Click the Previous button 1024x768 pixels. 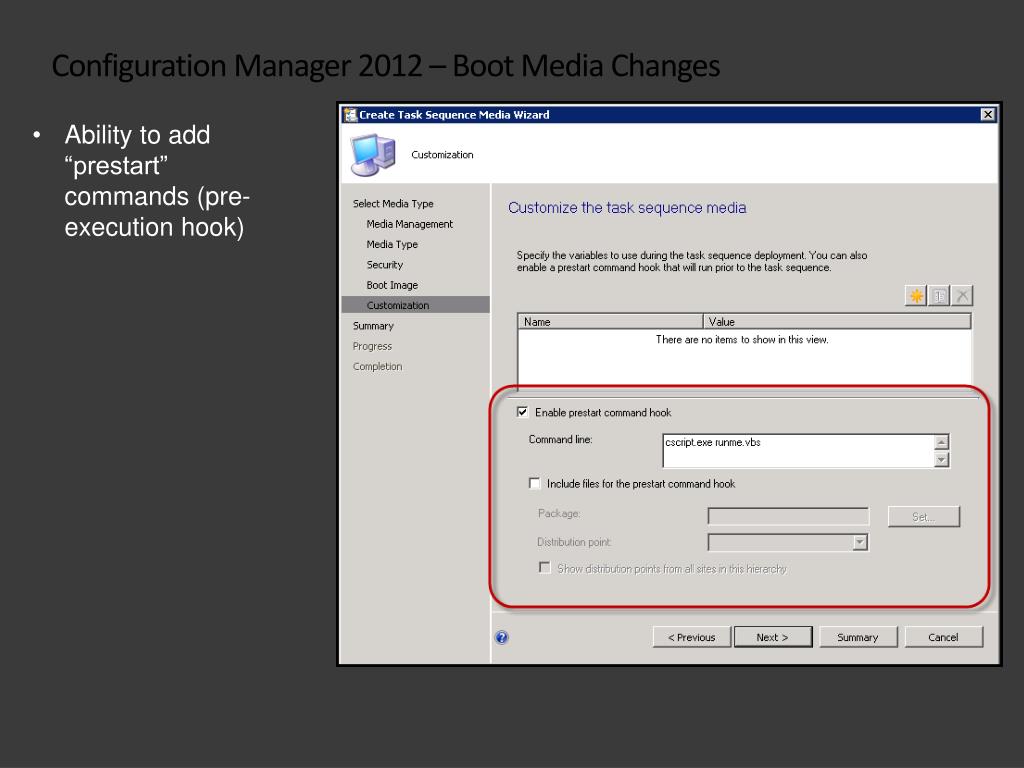(x=692, y=637)
